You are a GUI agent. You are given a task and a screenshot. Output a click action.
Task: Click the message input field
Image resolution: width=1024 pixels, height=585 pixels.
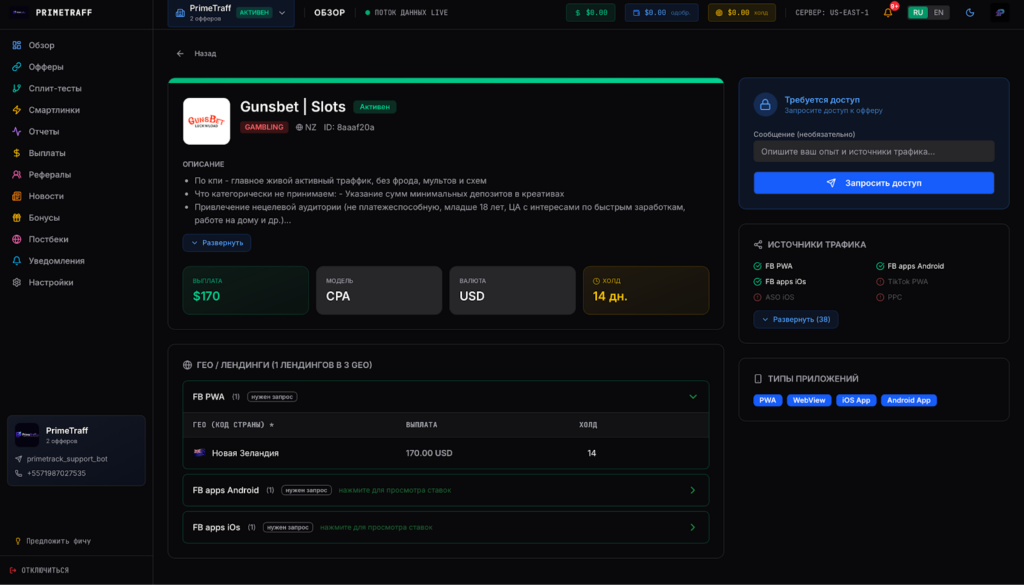874,151
